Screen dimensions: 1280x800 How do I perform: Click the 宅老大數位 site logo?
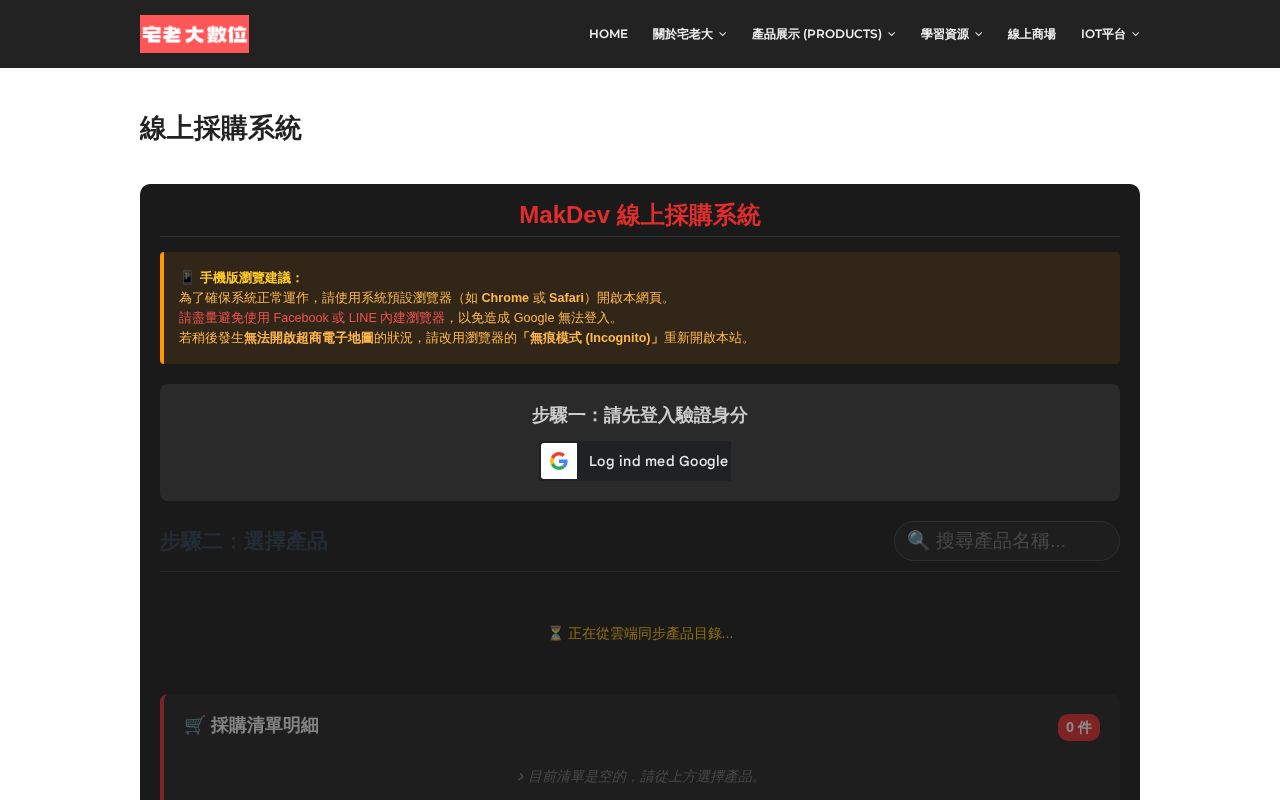pos(194,34)
